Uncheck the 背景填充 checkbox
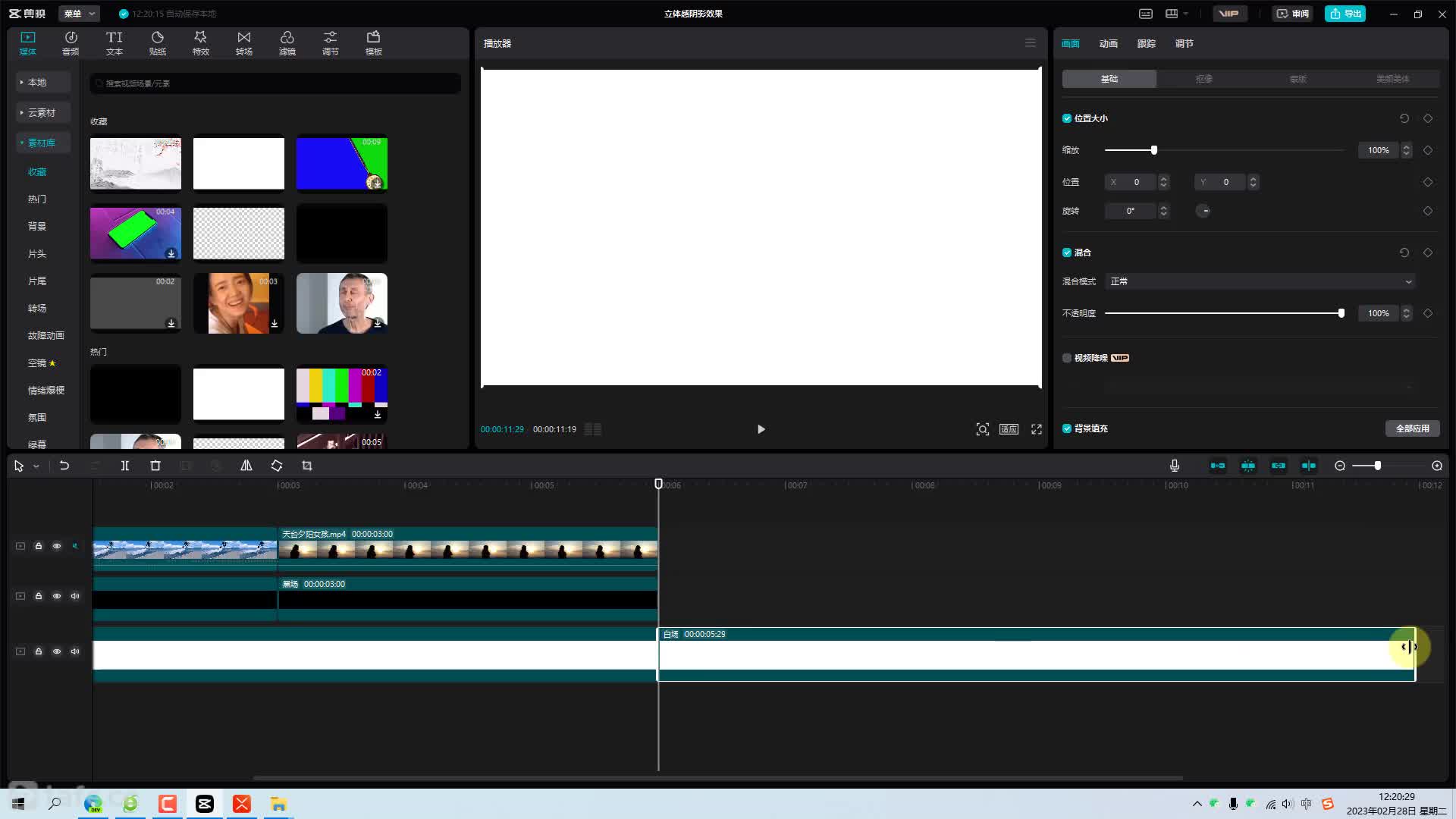Viewport: 1456px width, 819px height. tap(1067, 428)
